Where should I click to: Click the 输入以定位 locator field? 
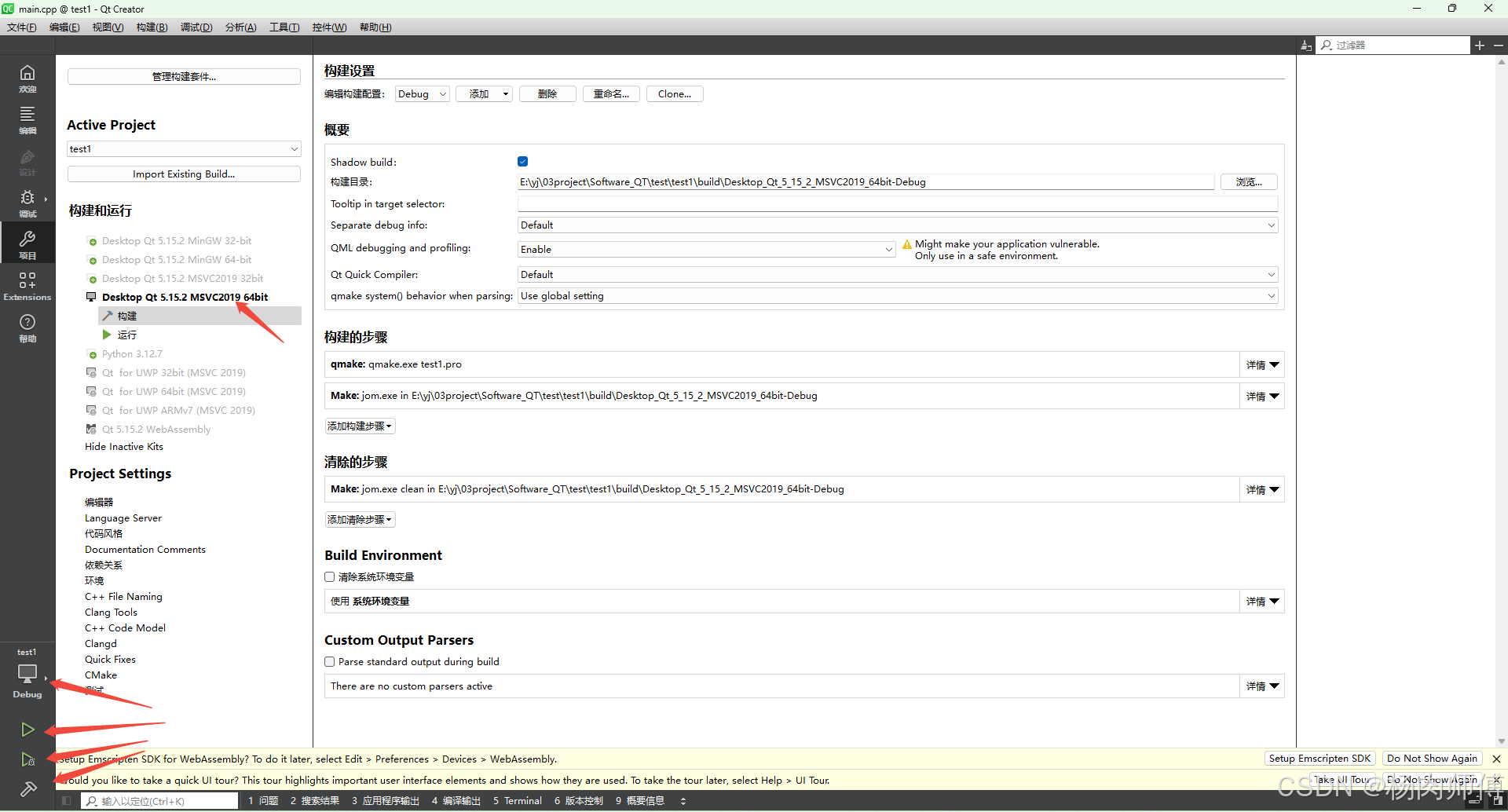tap(160, 801)
